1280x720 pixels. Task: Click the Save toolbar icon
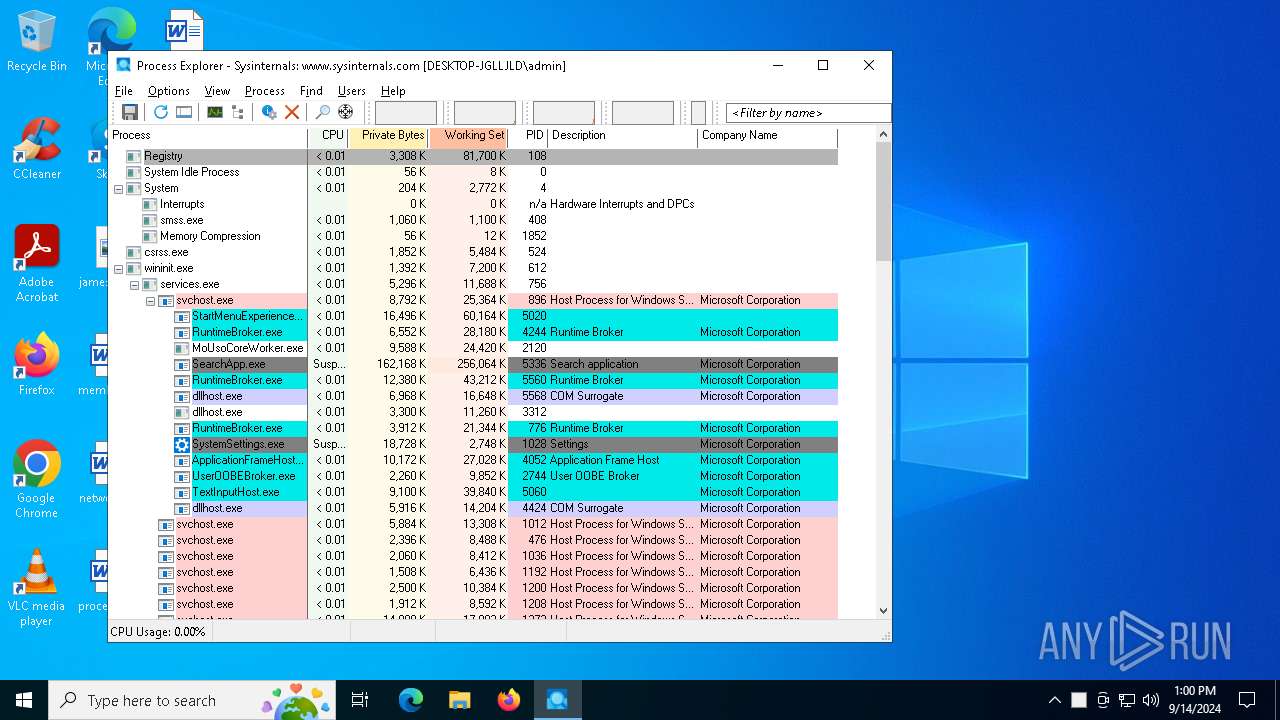click(x=130, y=112)
